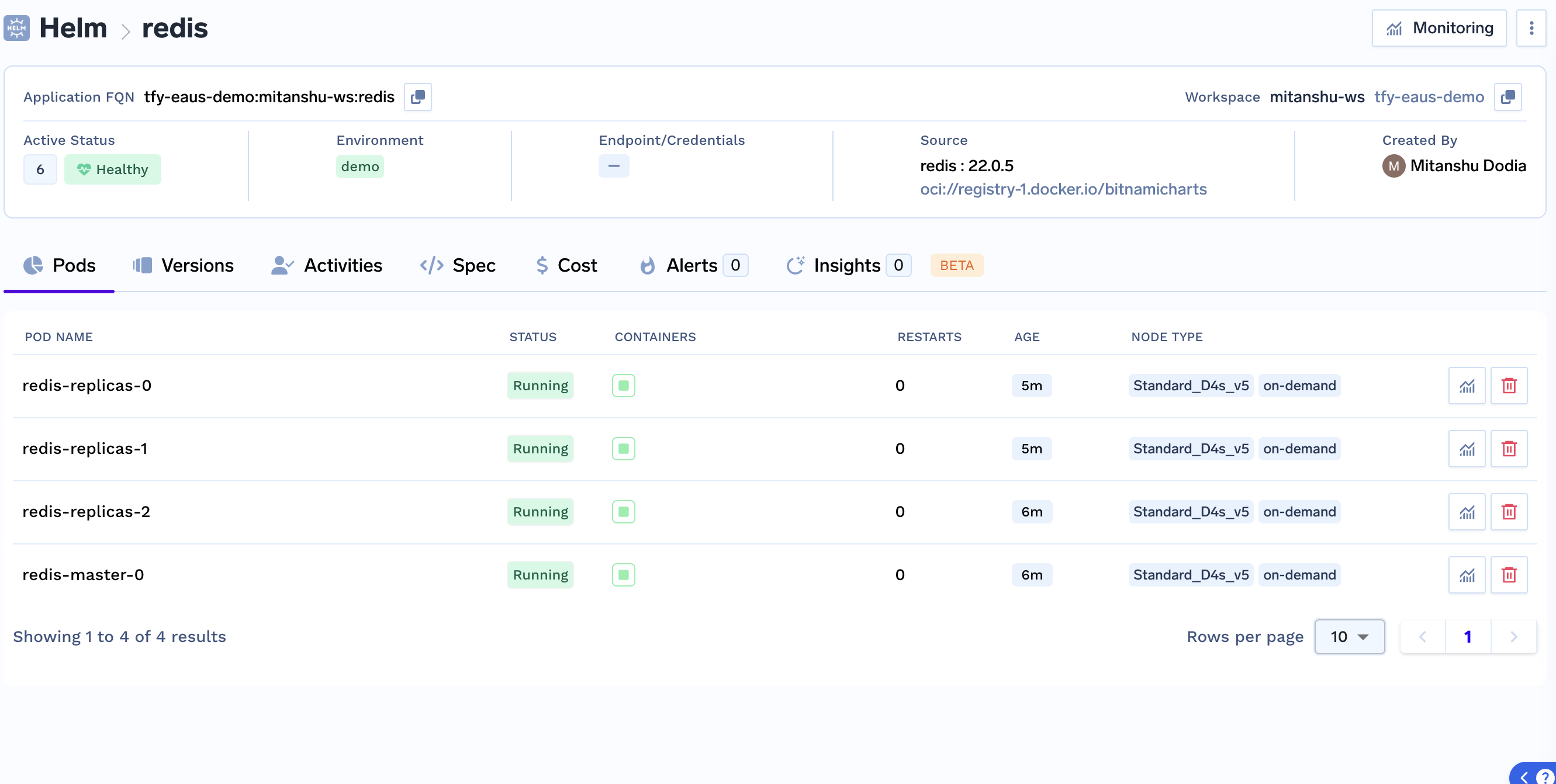Open the bitnamicharts OCI registry link
Image resolution: width=1556 pixels, height=784 pixels.
pos(1063,189)
